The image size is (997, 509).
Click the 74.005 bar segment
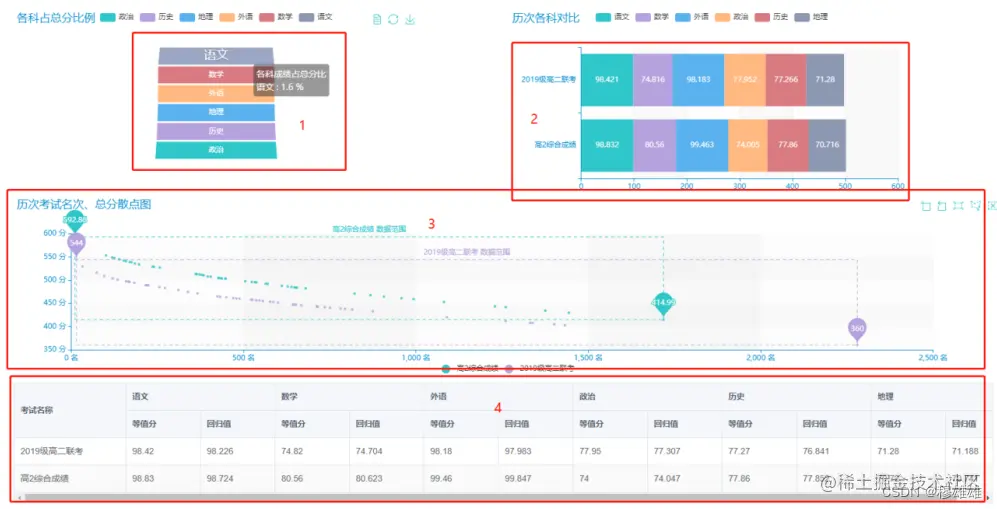[x=748, y=145]
